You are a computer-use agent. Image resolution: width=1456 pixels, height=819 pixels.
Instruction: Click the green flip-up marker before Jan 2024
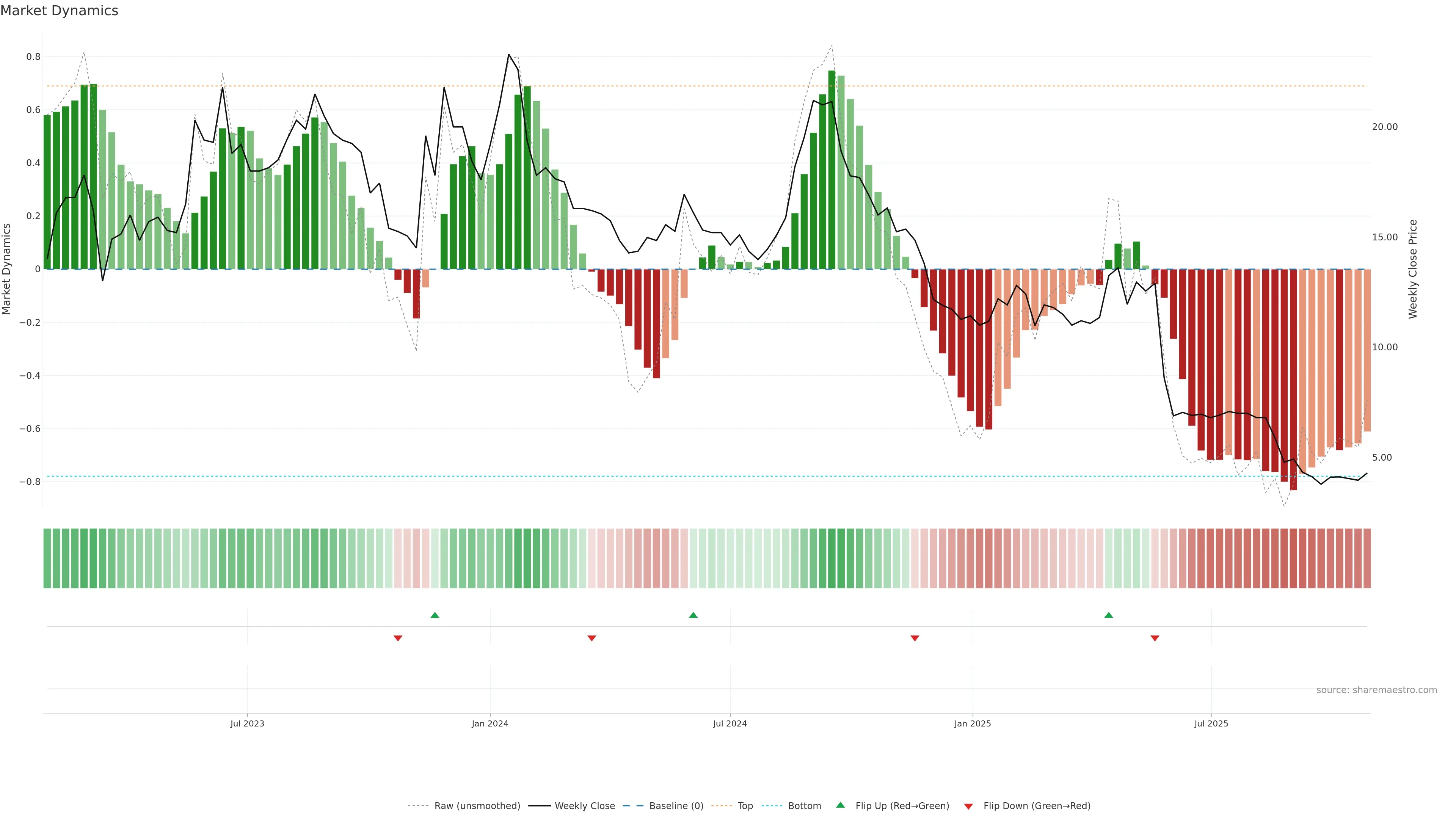(x=435, y=615)
